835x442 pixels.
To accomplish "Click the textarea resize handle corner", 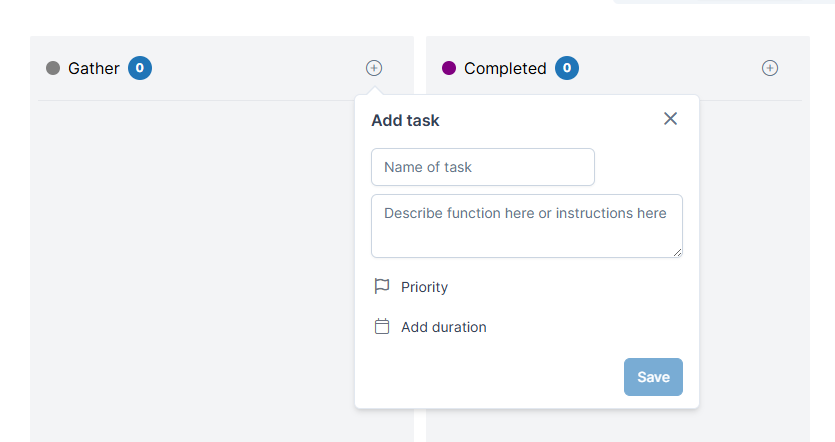I will pyautogui.click(x=677, y=253).
